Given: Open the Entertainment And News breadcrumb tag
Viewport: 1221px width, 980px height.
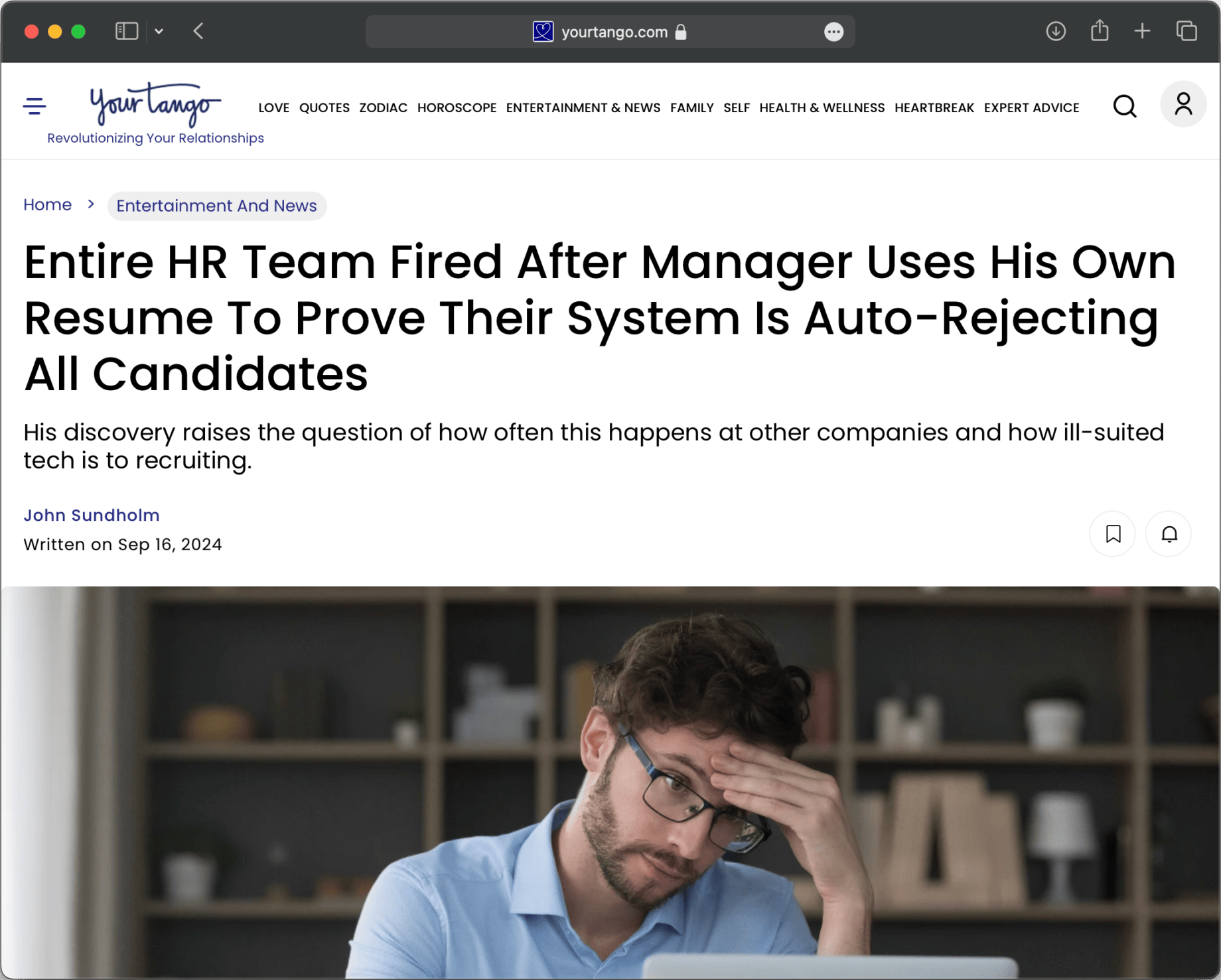Looking at the screenshot, I should click(217, 206).
